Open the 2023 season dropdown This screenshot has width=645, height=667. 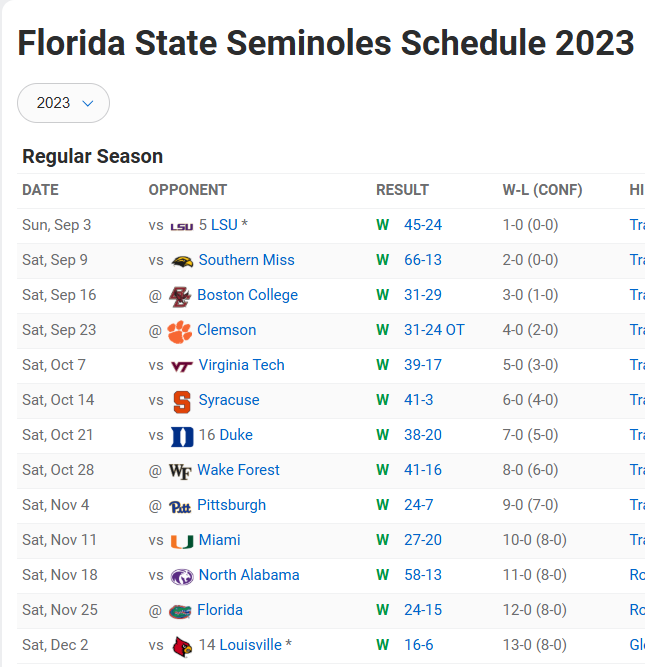point(63,103)
